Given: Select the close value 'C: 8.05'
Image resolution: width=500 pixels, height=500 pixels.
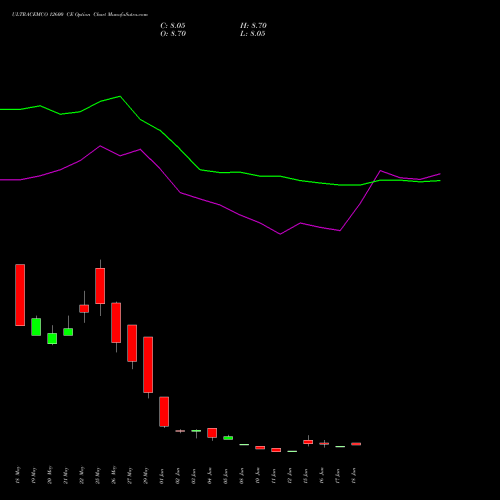Looking at the screenshot, I should pyautogui.click(x=173, y=26).
